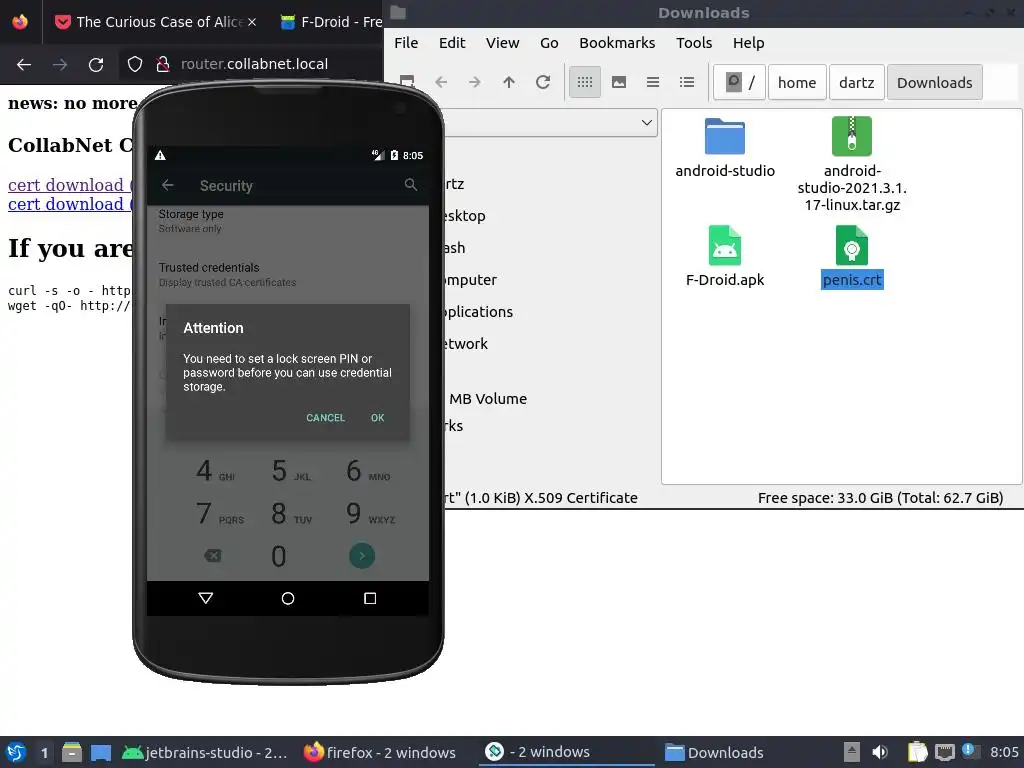Close the Curious Case of Alice tab
Viewport: 1024px width, 768px height.
click(x=252, y=22)
